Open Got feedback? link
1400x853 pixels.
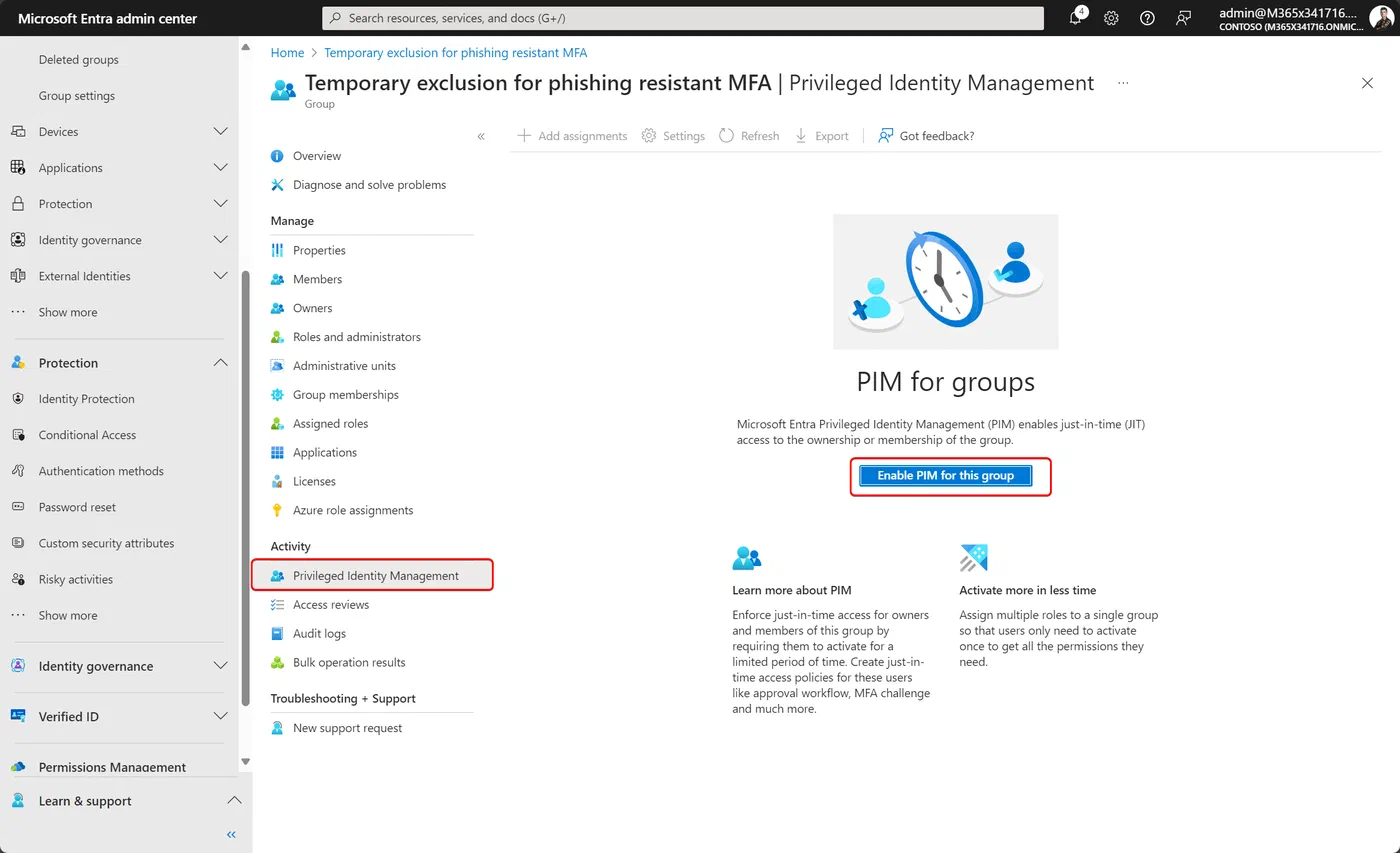pos(926,136)
